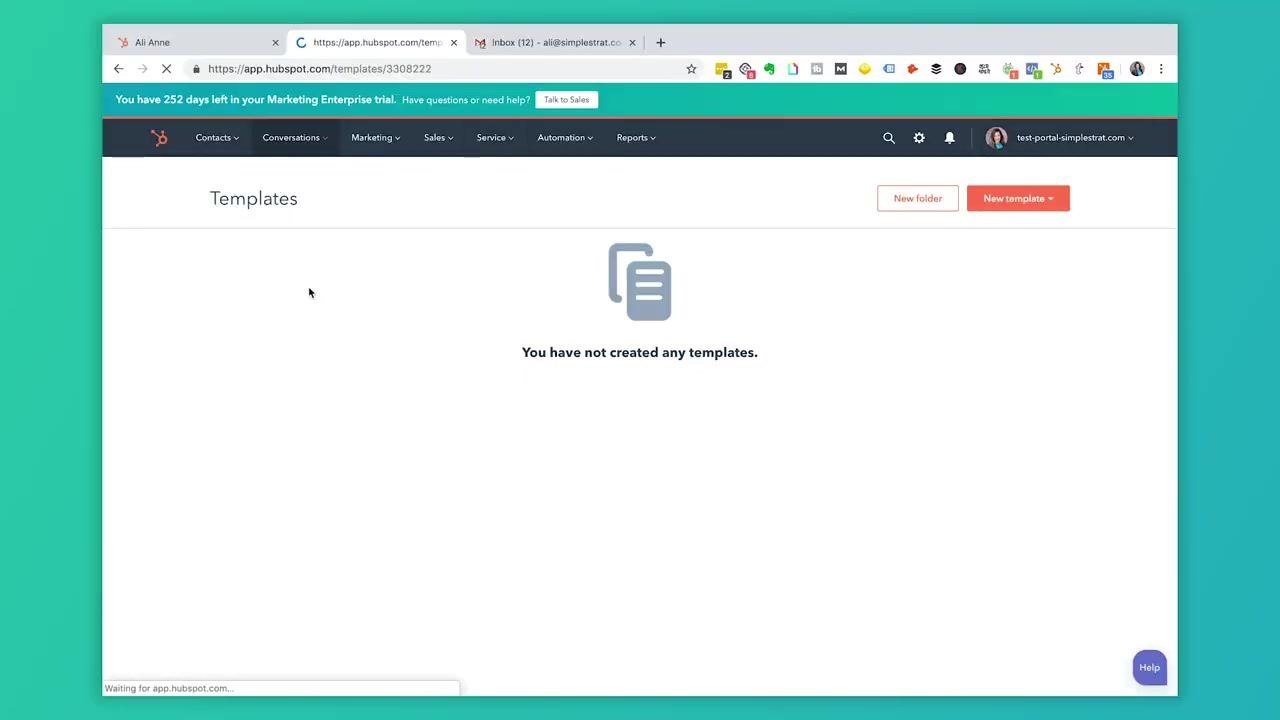Click the lock icon in address bar

pyautogui.click(x=197, y=69)
